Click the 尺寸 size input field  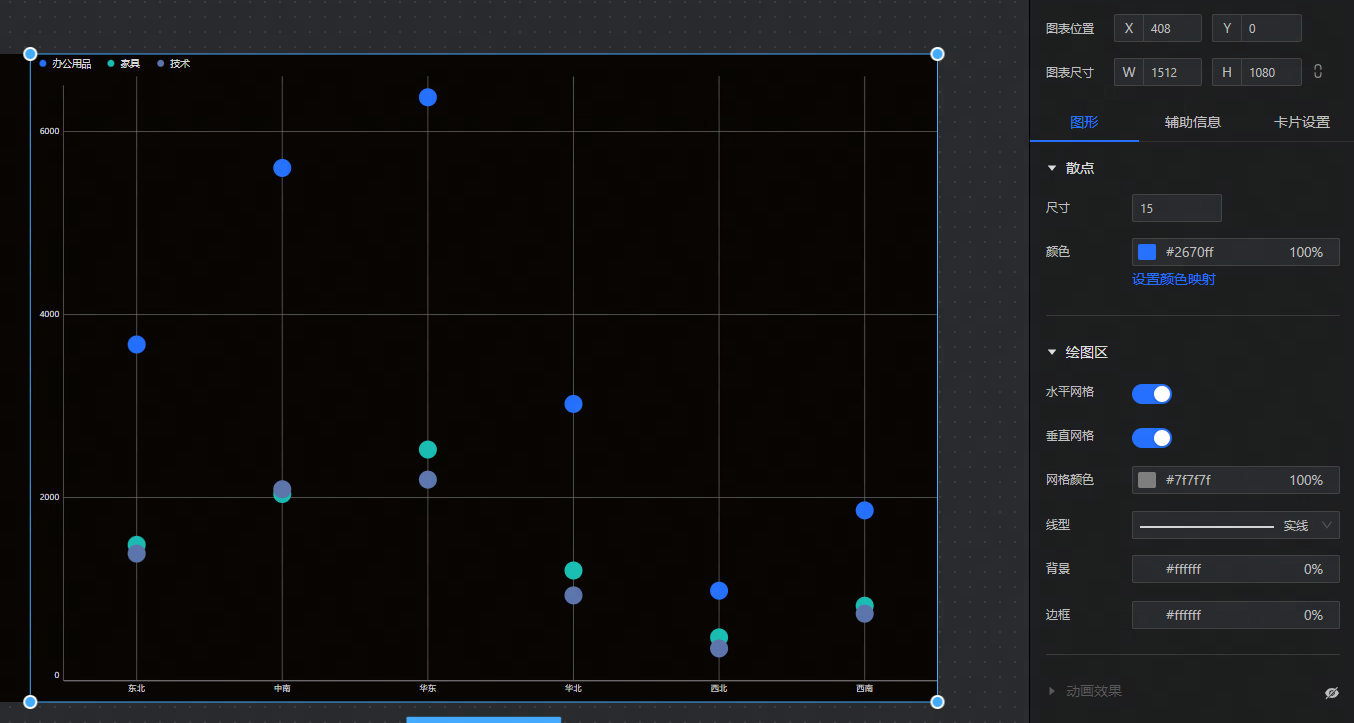(1176, 208)
